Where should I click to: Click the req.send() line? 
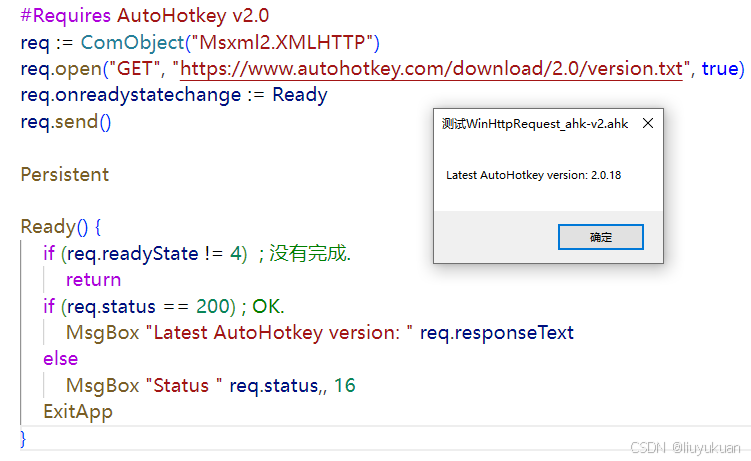click(x=66, y=122)
